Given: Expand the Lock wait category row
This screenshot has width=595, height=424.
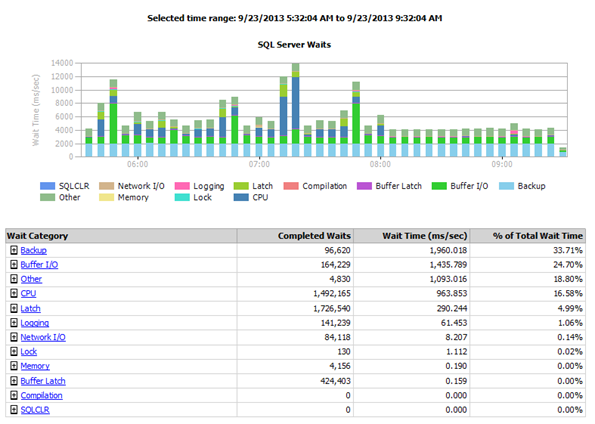Looking at the screenshot, I should 14,351.
